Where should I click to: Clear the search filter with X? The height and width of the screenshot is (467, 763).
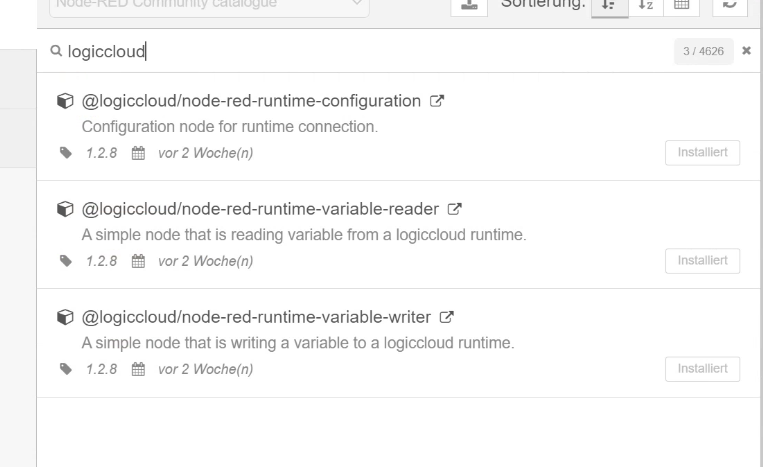coord(747,51)
